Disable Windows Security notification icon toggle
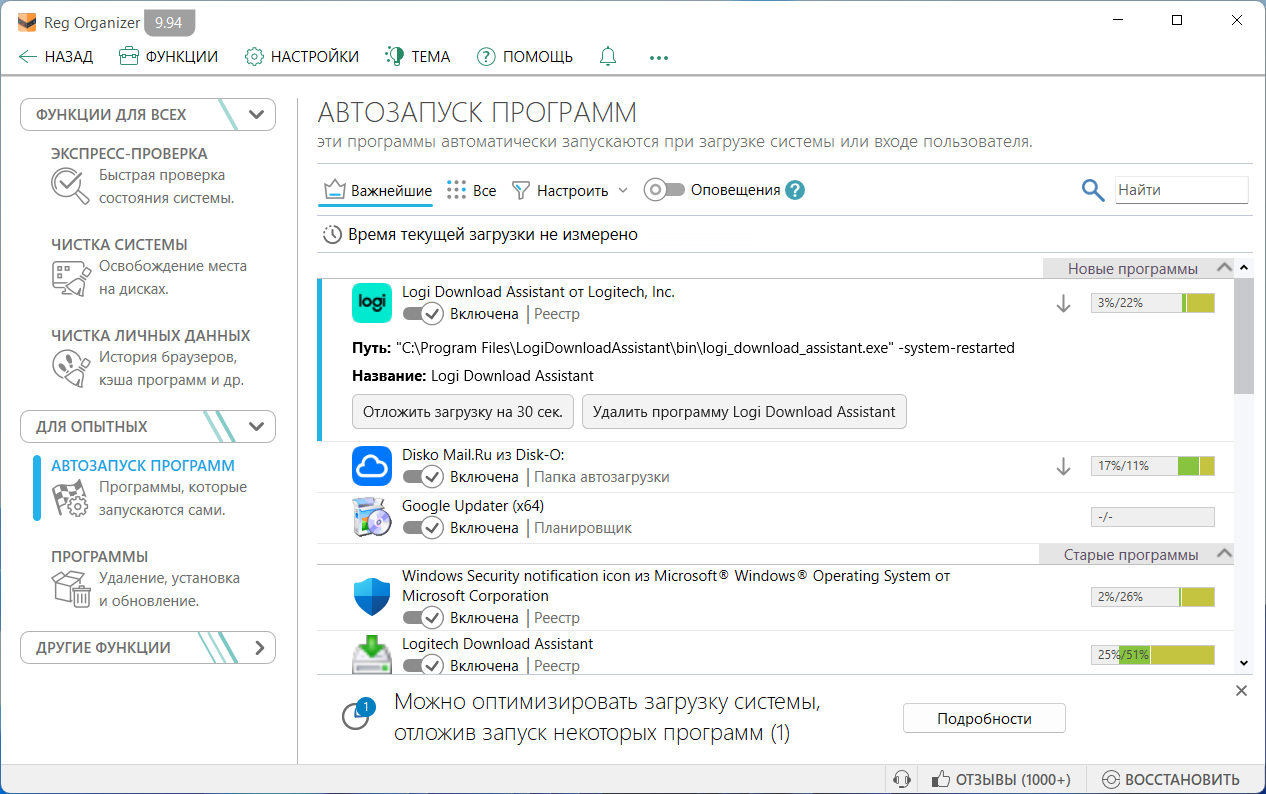1266x794 pixels. pyautogui.click(x=423, y=618)
